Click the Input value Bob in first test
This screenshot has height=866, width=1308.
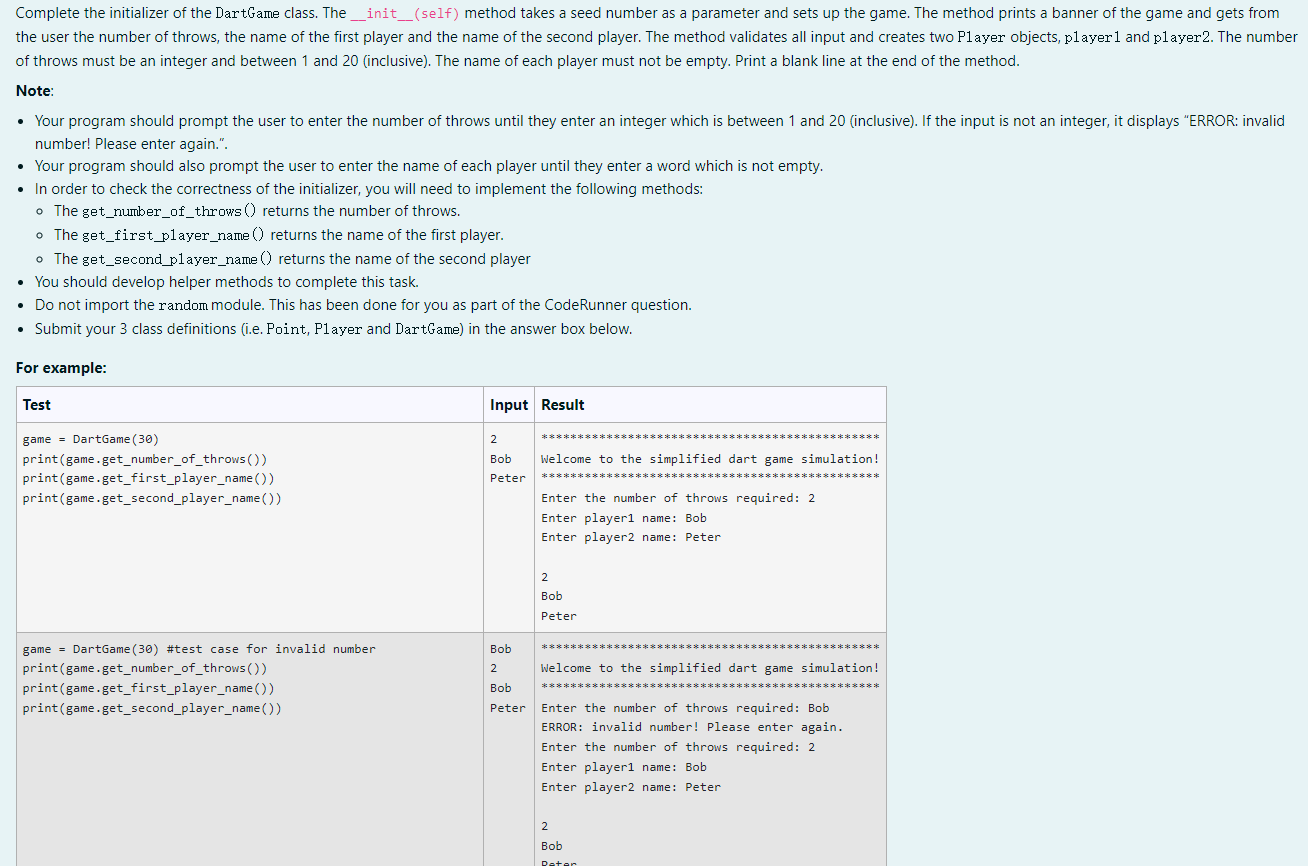point(500,459)
